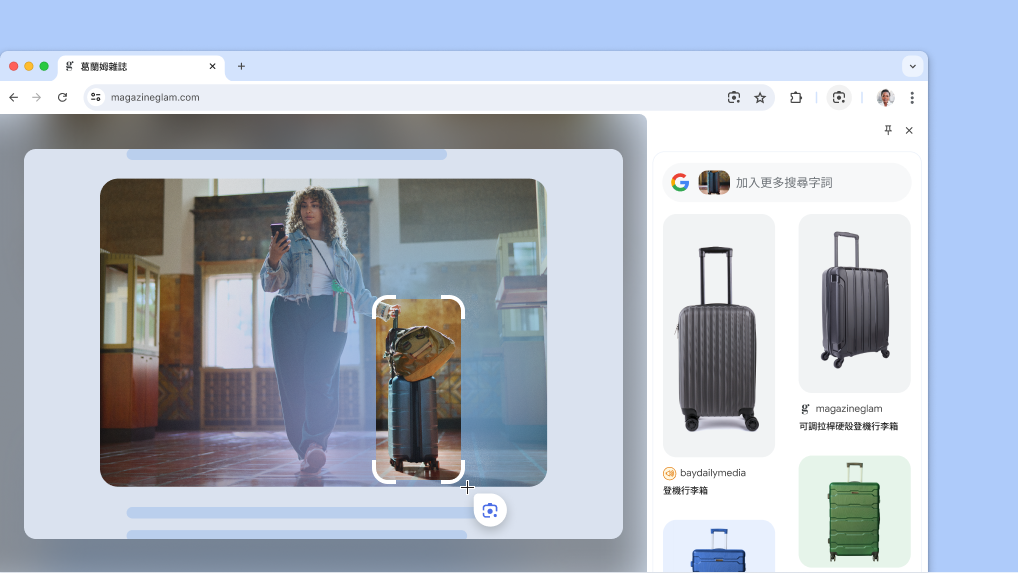The image size is (1018, 573).
Task: Click the Google logo in search box
Action: click(680, 182)
